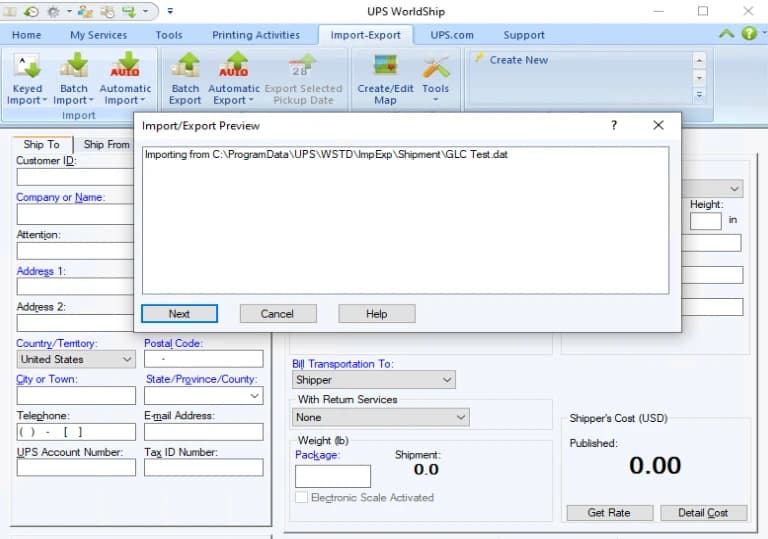Open the Country/Territory dropdown

pyautogui.click(x=76, y=359)
